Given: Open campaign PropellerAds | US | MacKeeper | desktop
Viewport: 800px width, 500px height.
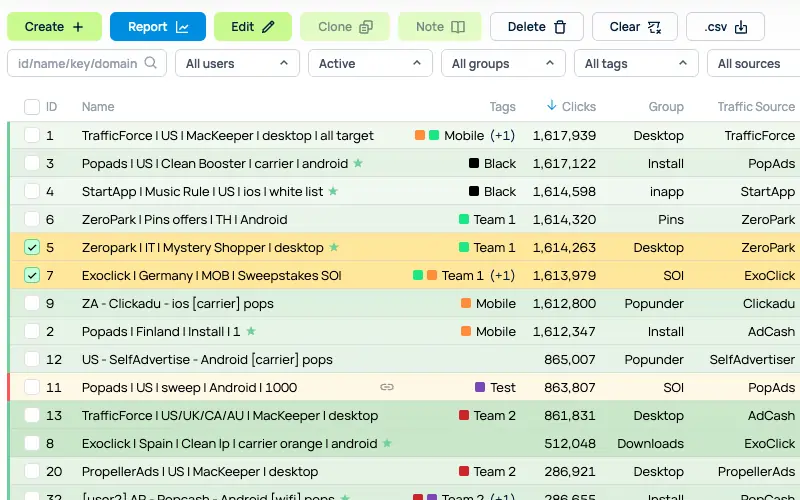Looking at the screenshot, I should pyautogui.click(x=199, y=471).
